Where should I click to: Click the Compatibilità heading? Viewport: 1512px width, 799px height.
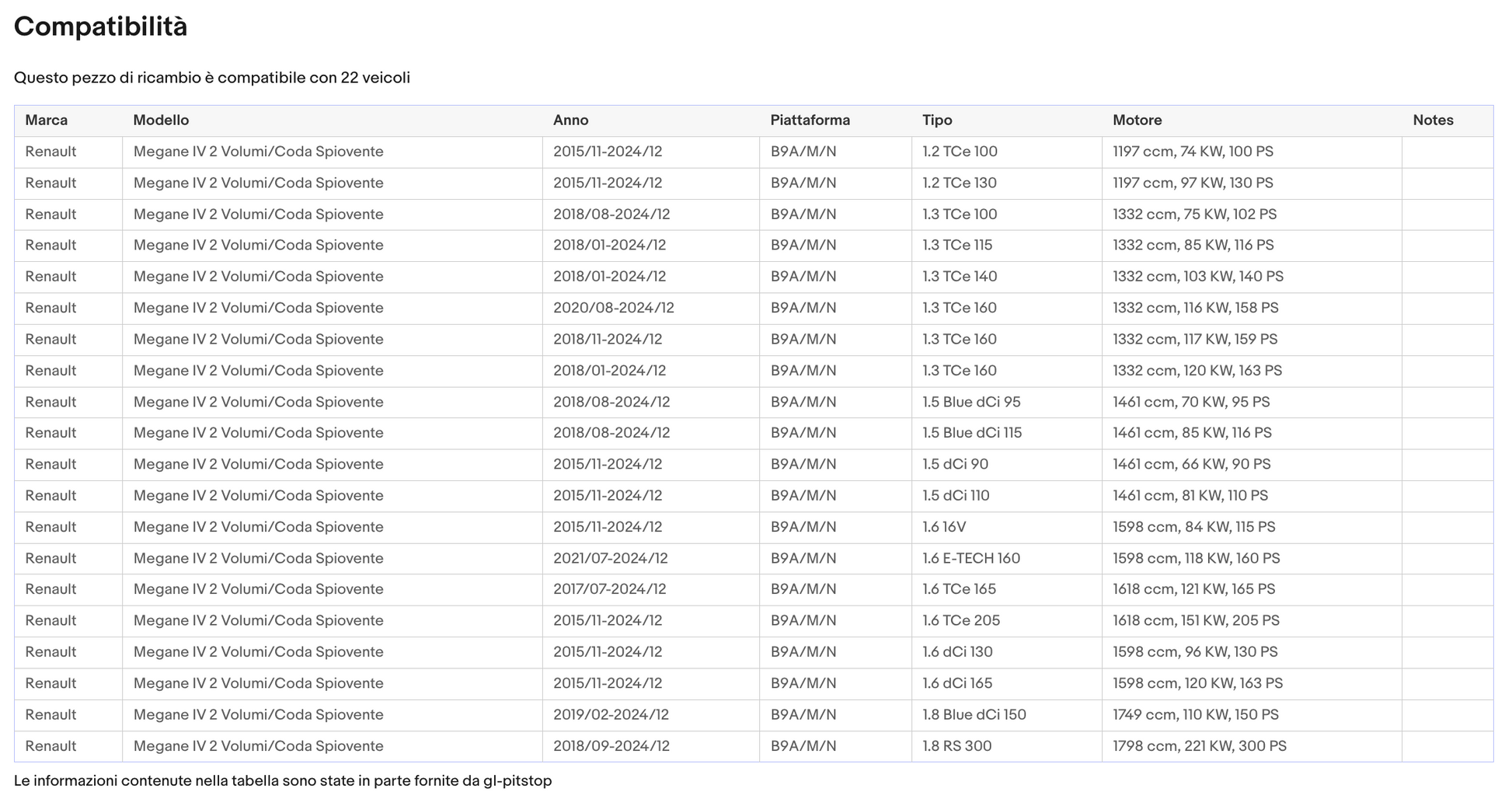100,27
